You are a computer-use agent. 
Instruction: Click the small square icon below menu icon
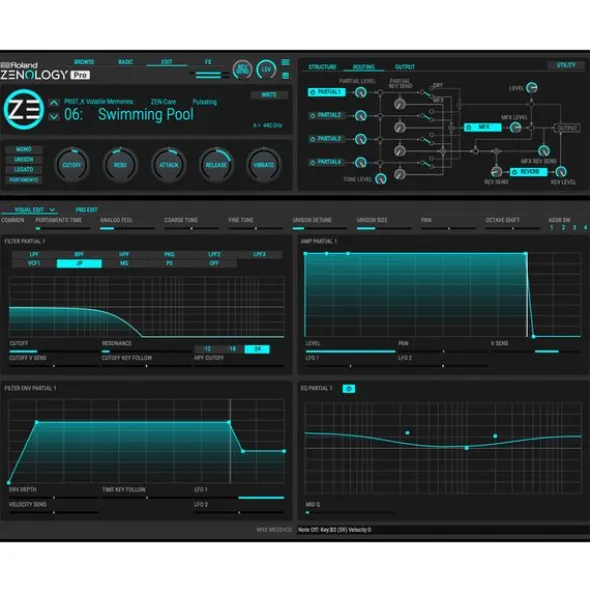(x=286, y=75)
